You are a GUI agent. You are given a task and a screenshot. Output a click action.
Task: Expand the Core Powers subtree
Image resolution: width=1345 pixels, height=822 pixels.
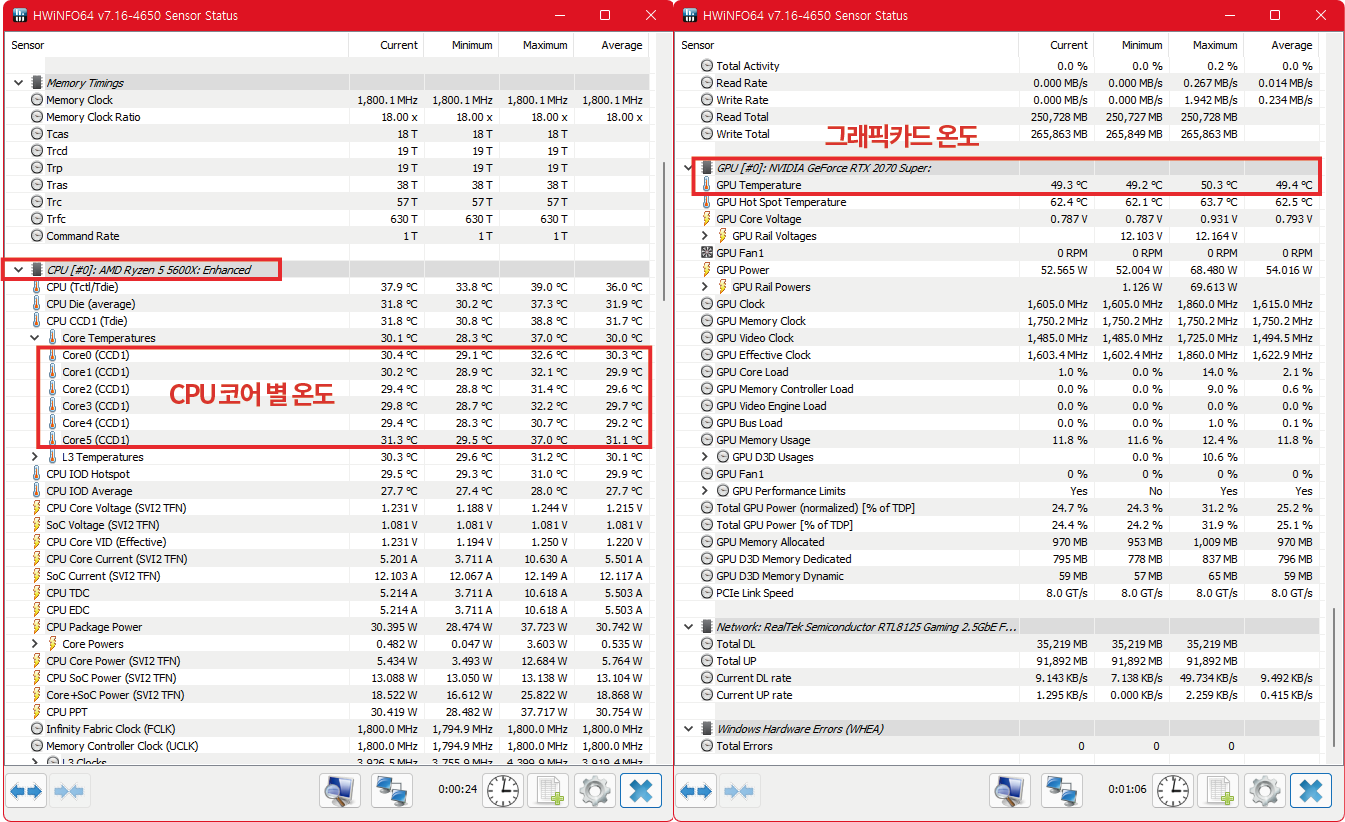coord(36,644)
